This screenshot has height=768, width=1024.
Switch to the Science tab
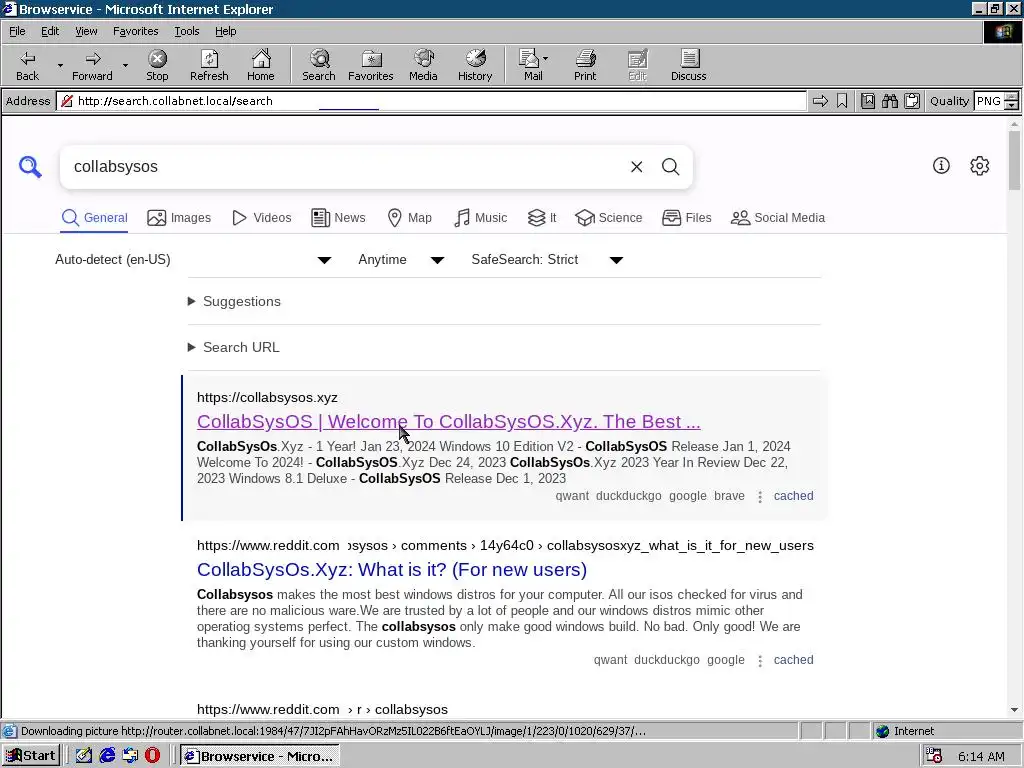pyautogui.click(x=609, y=217)
